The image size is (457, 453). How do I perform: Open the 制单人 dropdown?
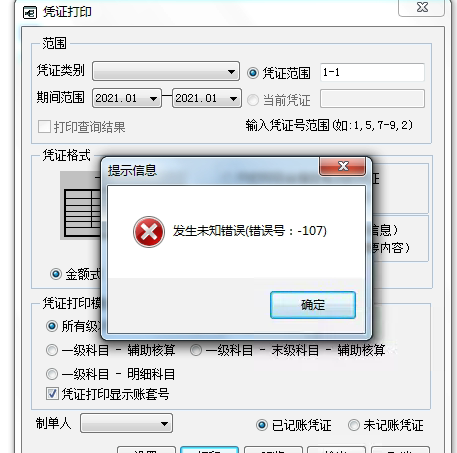[x=126, y=423]
